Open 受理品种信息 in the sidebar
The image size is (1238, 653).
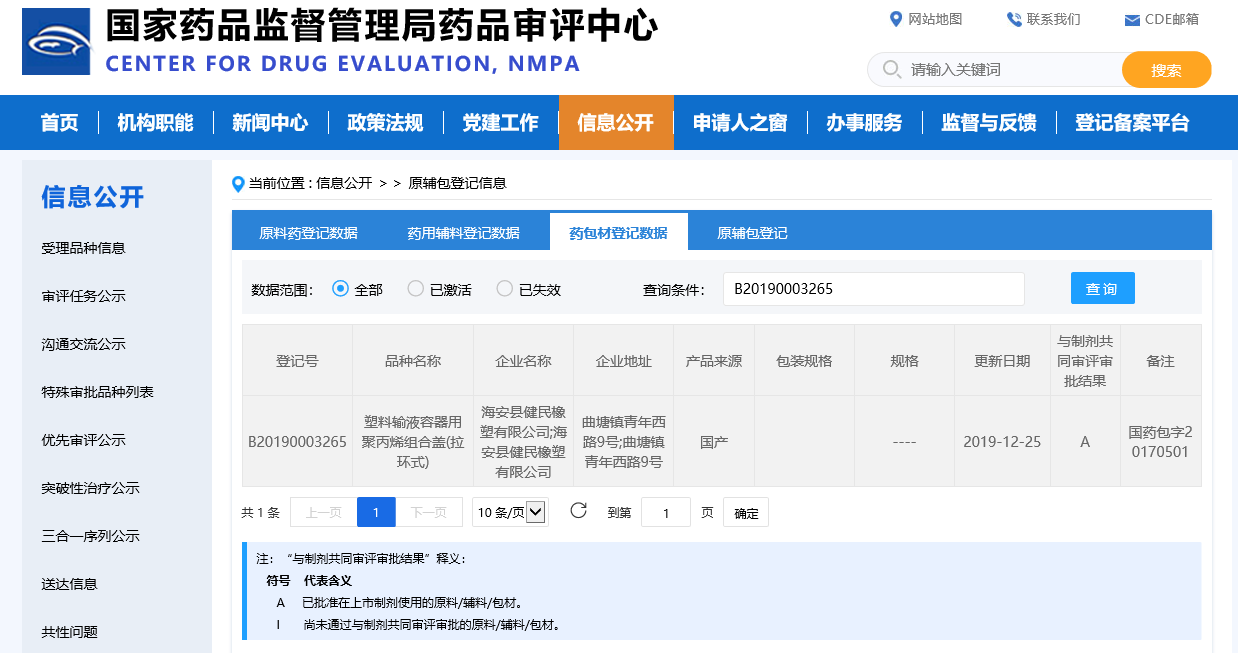[x=83, y=248]
